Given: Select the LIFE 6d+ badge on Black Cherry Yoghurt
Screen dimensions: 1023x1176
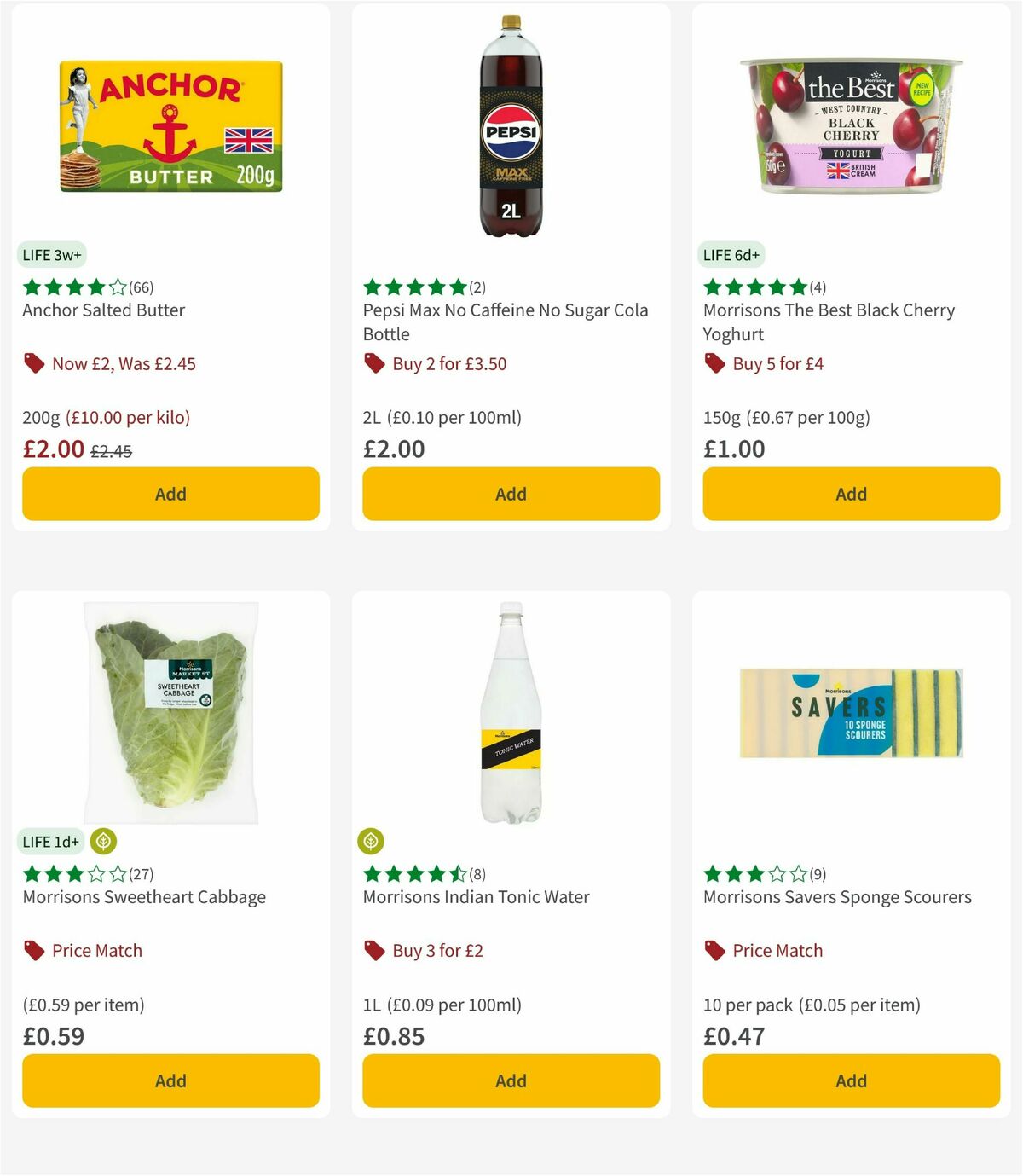Looking at the screenshot, I should pyautogui.click(x=731, y=254).
